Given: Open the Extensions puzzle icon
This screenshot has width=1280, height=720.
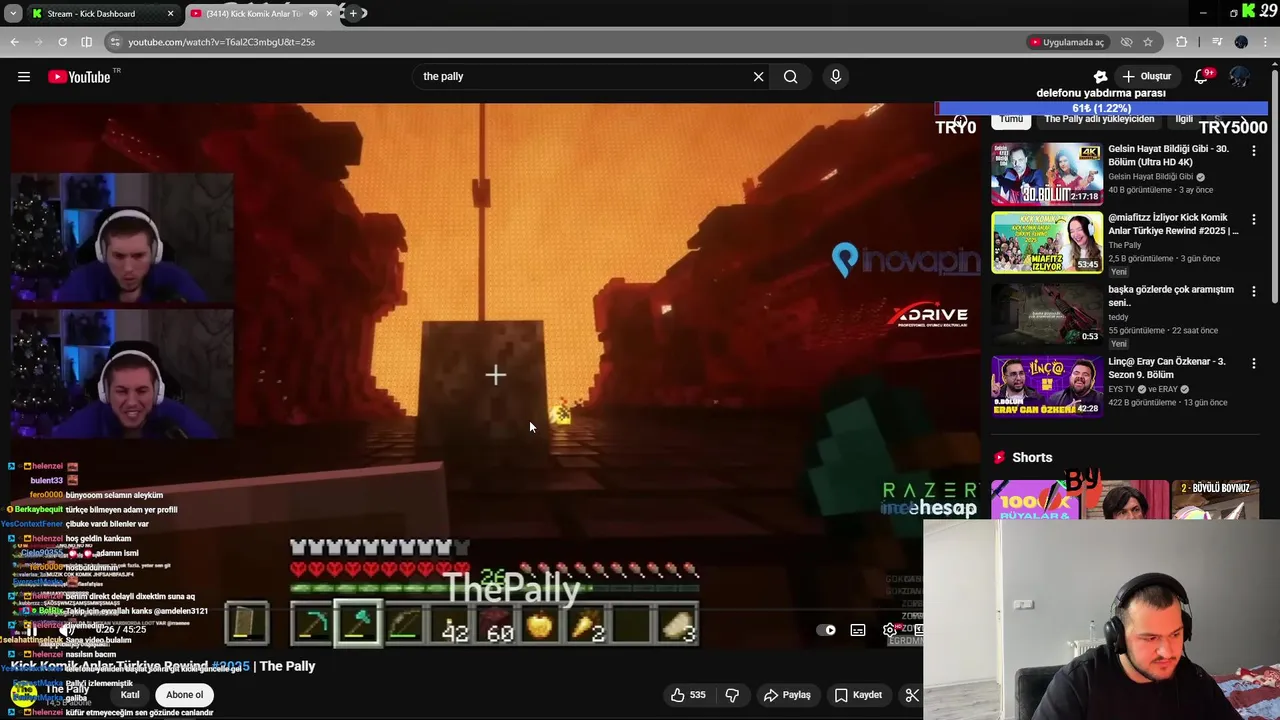Looking at the screenshot, I should [1182, 42].
